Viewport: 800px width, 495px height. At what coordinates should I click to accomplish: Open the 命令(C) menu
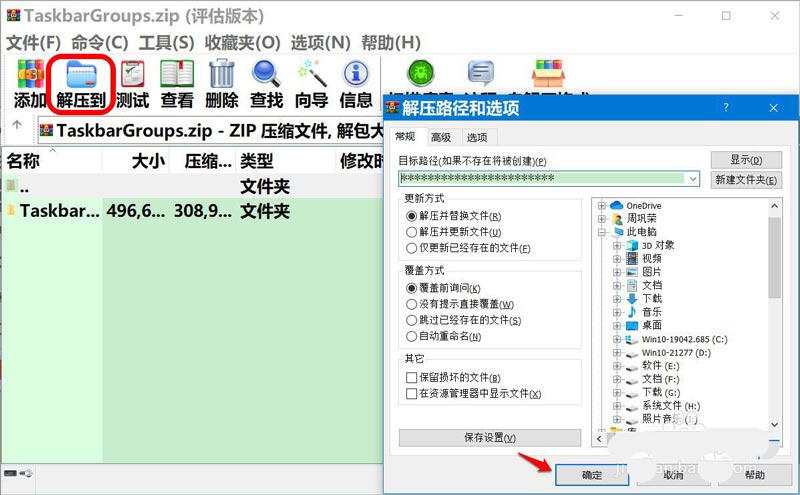tap(99, 43)
